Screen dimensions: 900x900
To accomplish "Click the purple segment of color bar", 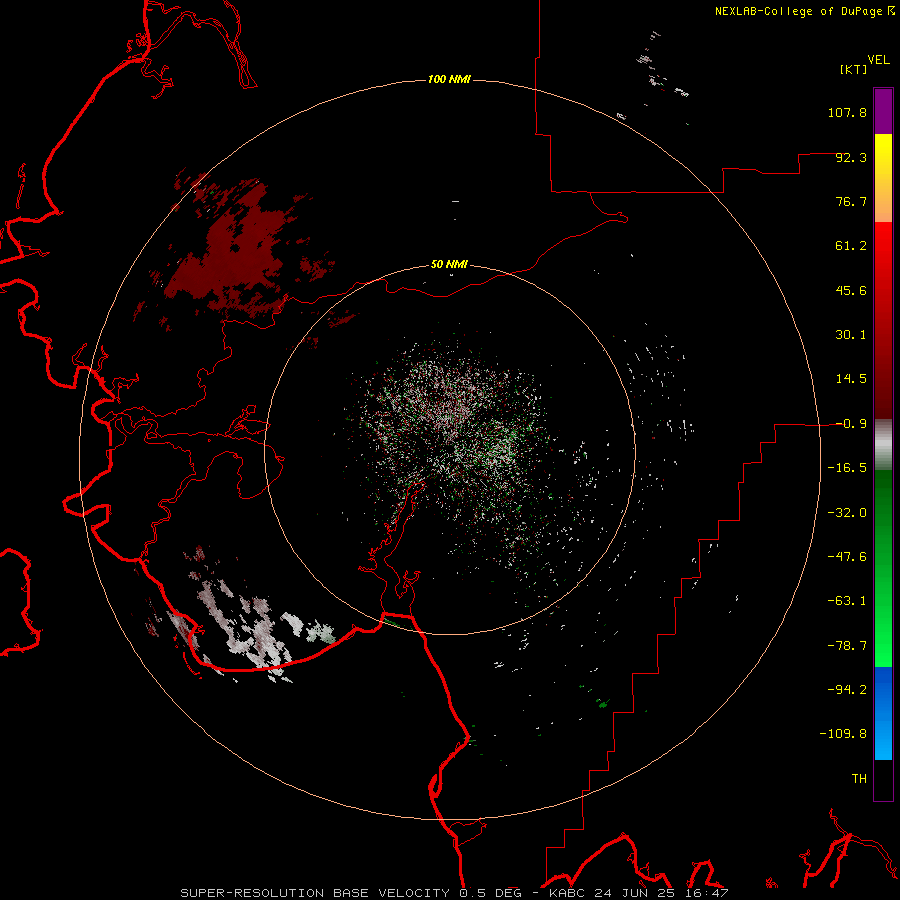I will pyautogui.click(x=883, y=111).
